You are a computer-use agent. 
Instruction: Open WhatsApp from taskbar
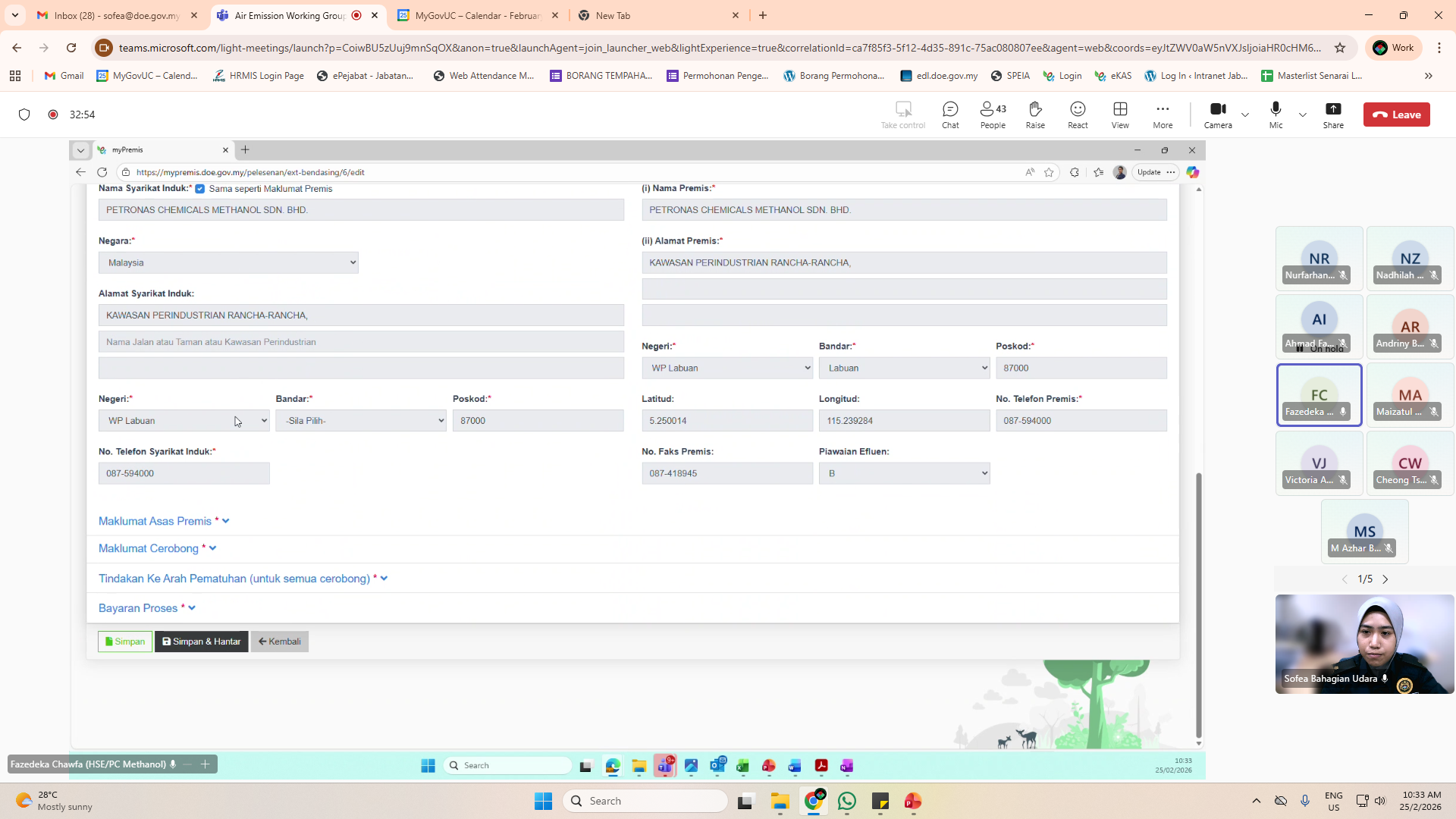pos(847,801)
